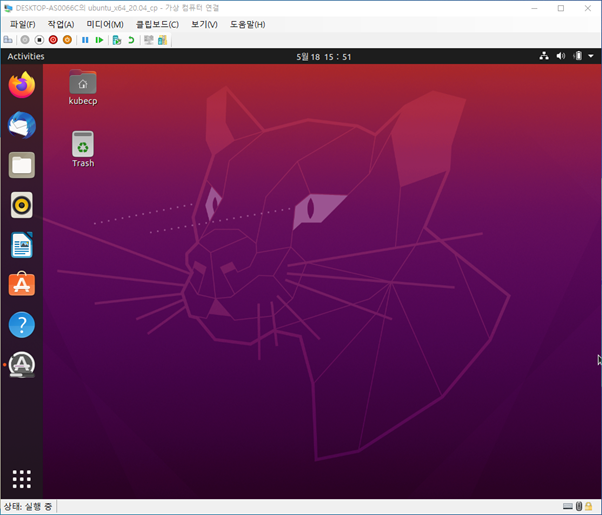The image size is (602, 515).
Task: Launch Thunderbird Mail from the dock
Action: point(22,125)
